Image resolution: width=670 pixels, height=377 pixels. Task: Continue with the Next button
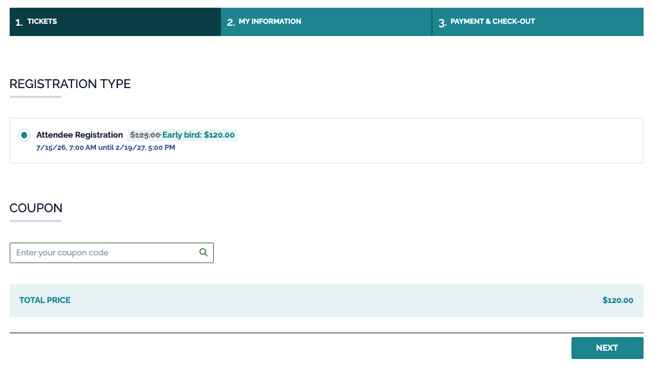(x=607, y=348)
